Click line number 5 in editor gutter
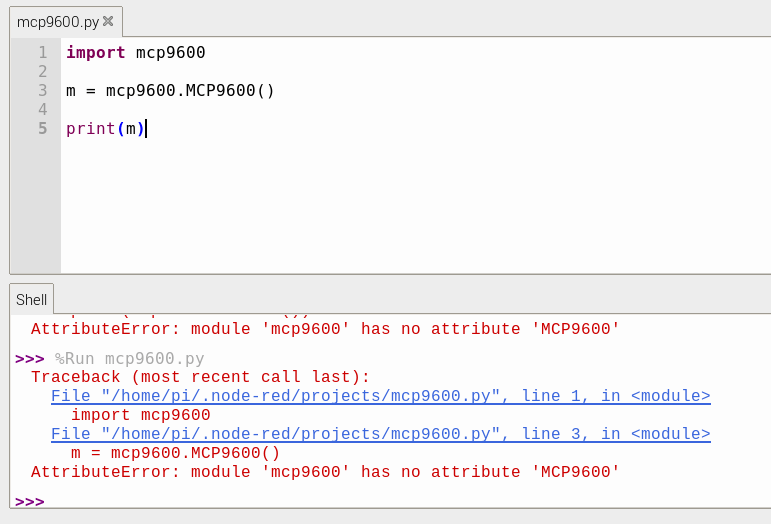 click(43, 128)
